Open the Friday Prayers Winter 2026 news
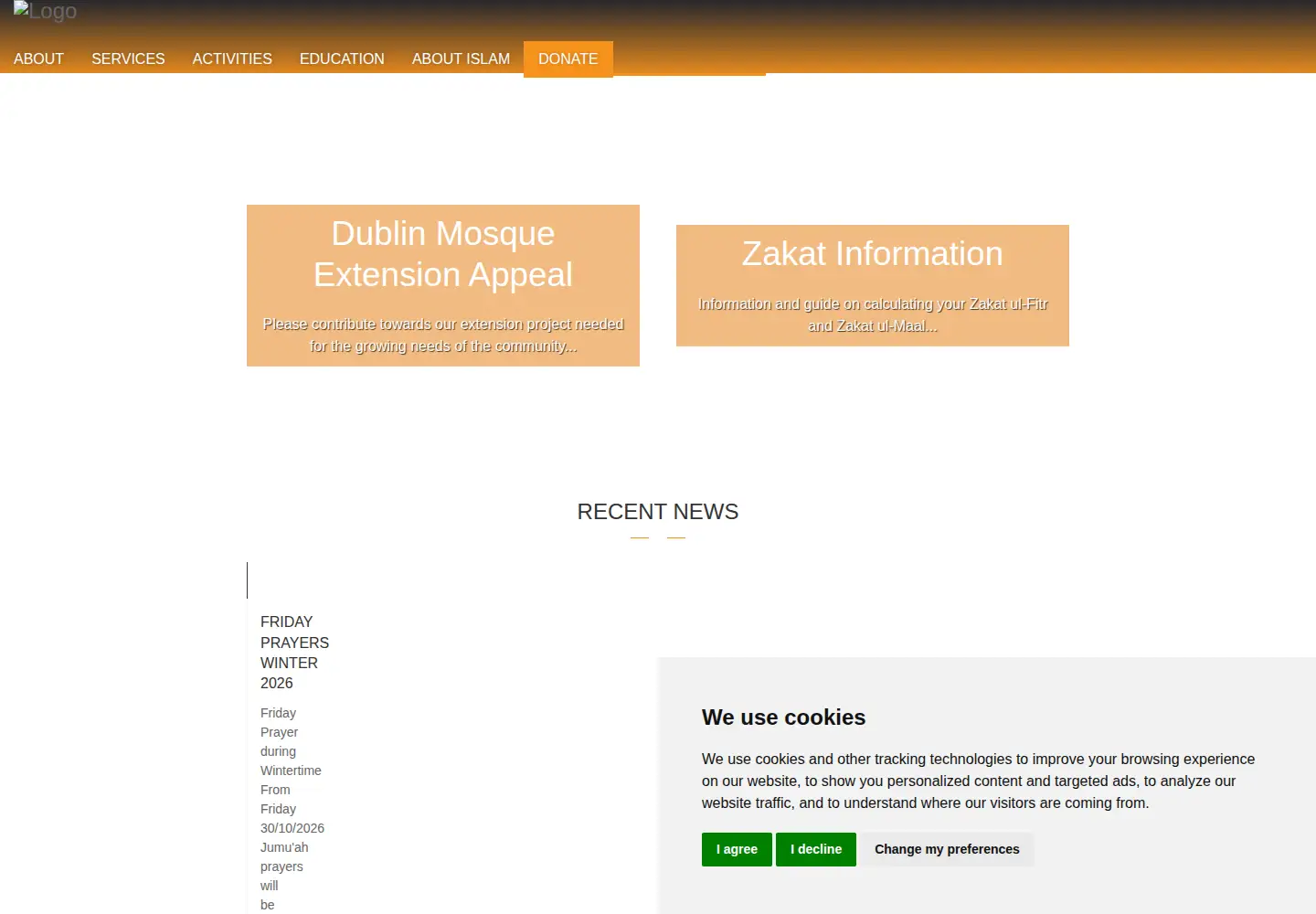The width and height of the screenshot is (1316, 914). click(294, 653)
